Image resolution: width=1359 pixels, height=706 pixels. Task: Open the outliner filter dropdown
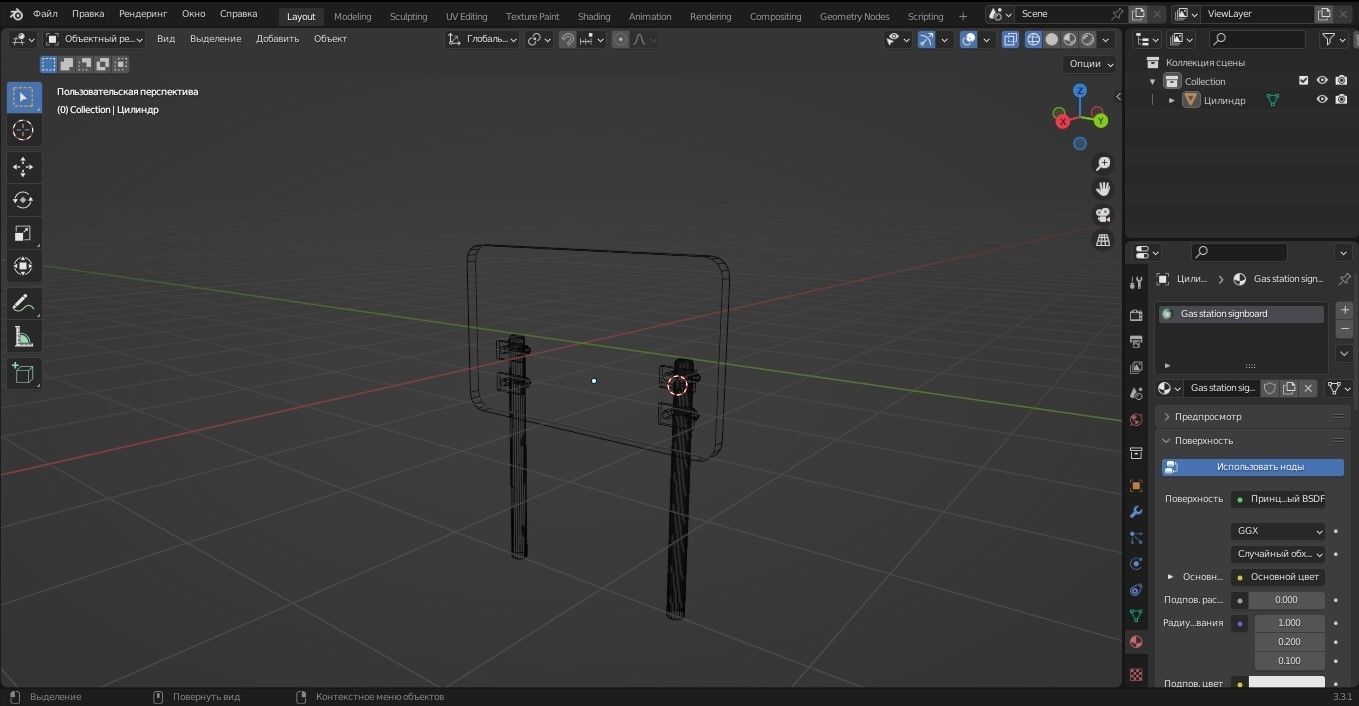(x=1334, y=39)
